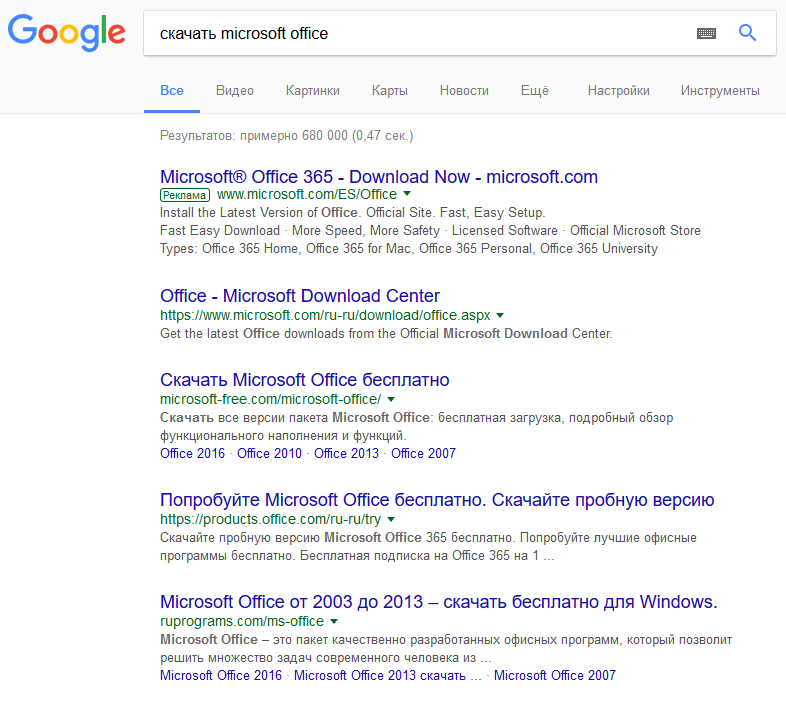Open the on-screen keyboard icon

point(706,34)
